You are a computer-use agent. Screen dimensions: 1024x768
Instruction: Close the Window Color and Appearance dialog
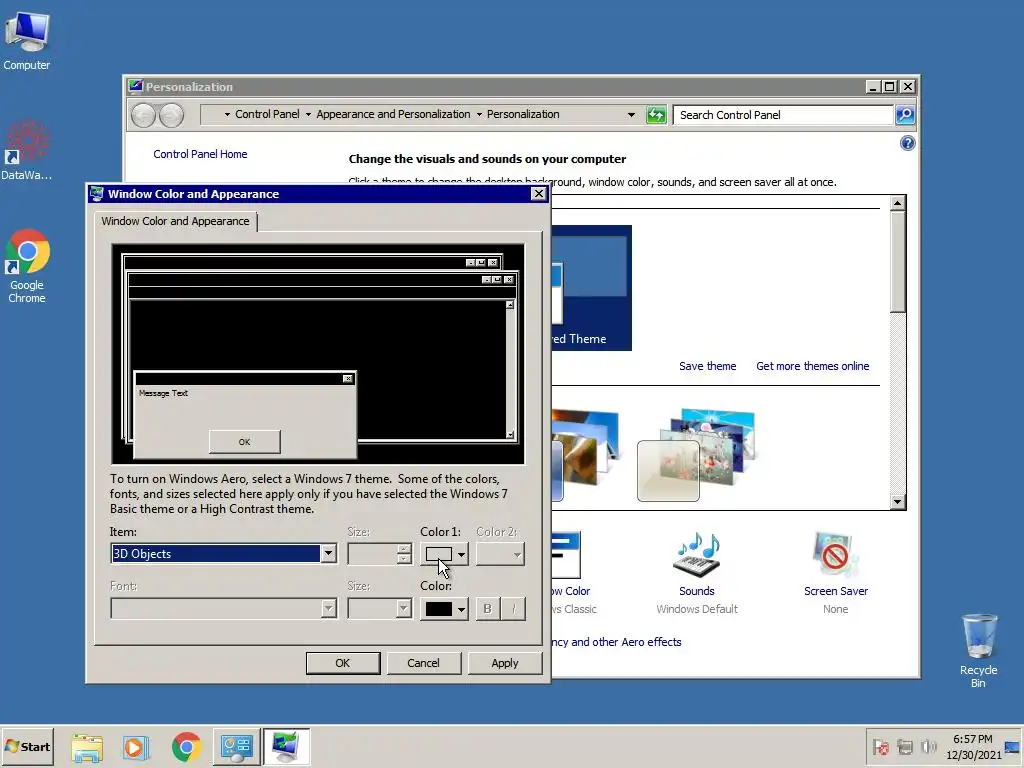click(x=539, y=194)
